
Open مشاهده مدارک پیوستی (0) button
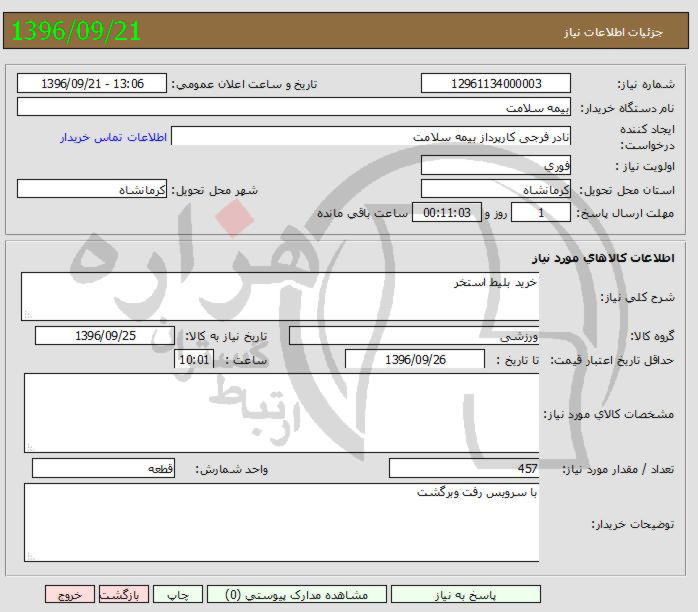(x=297, y=595)
